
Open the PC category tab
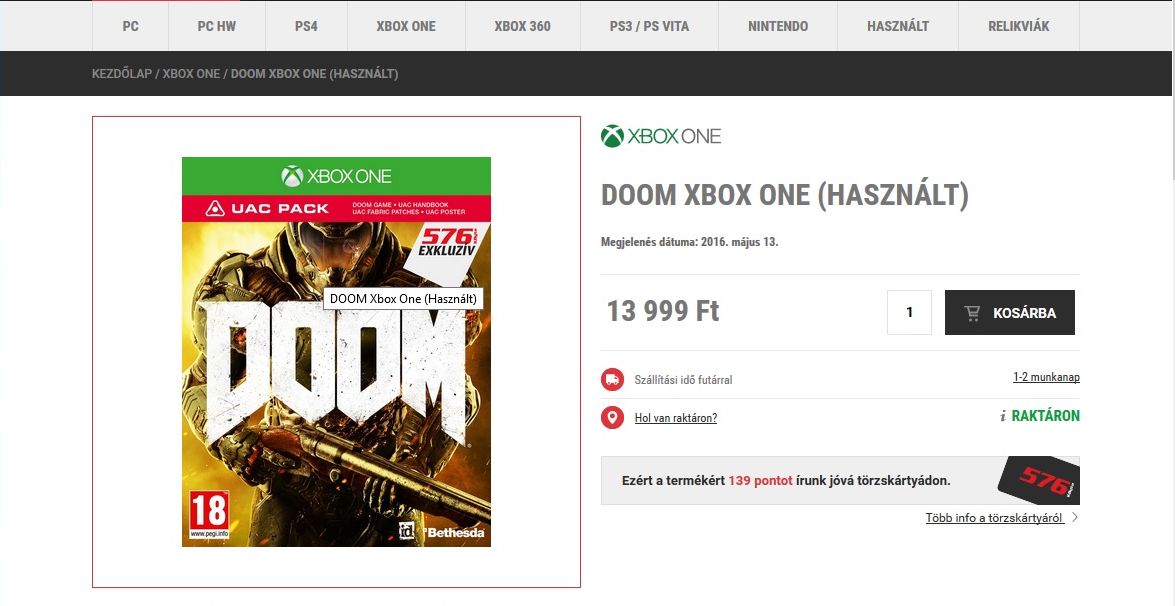coord(131,26)
